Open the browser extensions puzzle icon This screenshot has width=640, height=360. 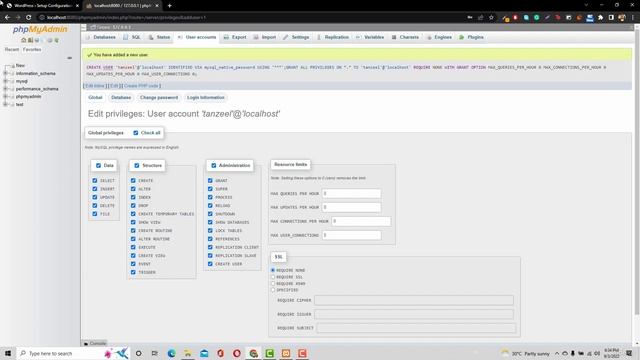click(x=600, y=18)
